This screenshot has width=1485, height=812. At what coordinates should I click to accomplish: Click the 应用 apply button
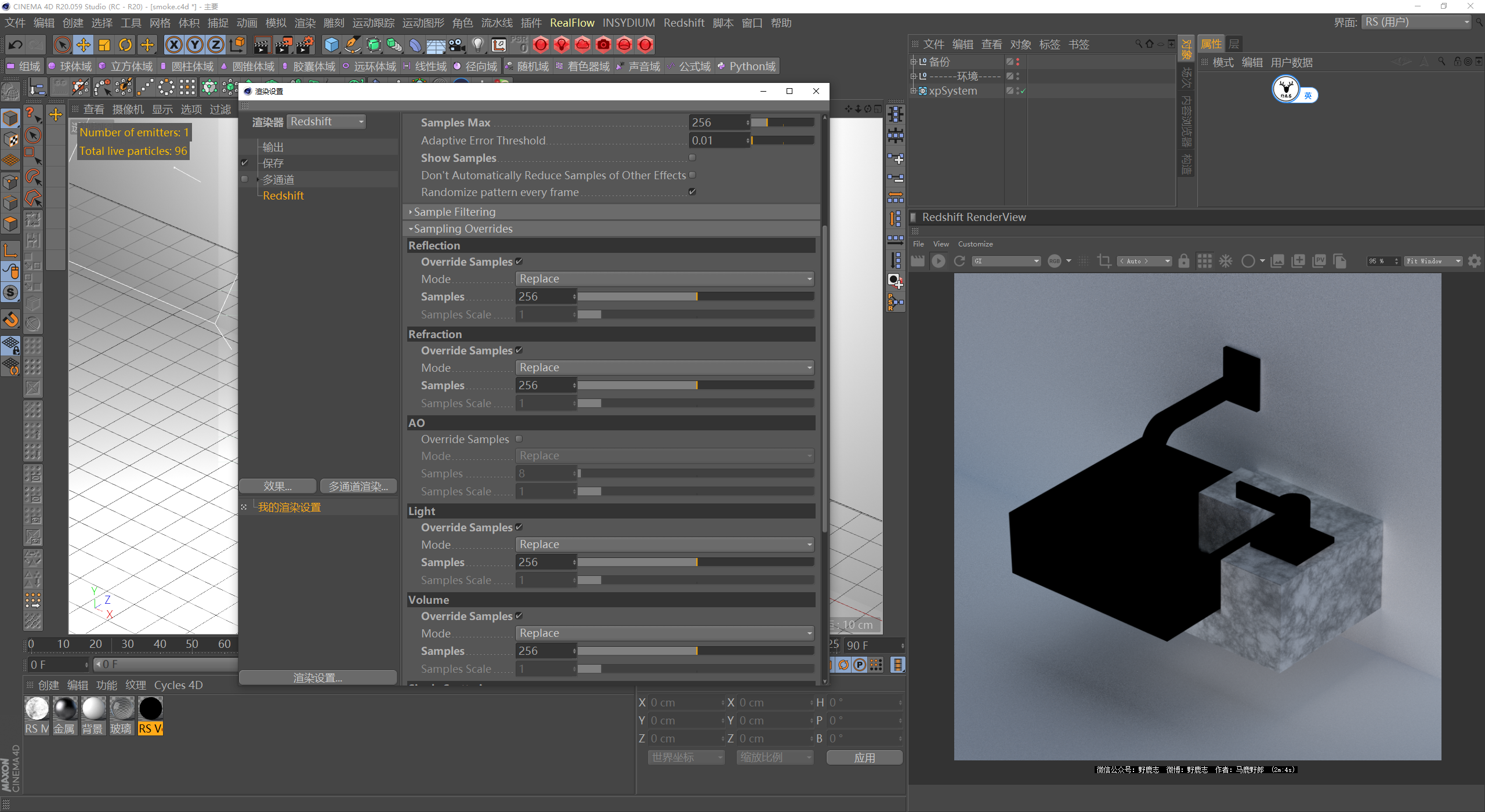coord(864,758)
